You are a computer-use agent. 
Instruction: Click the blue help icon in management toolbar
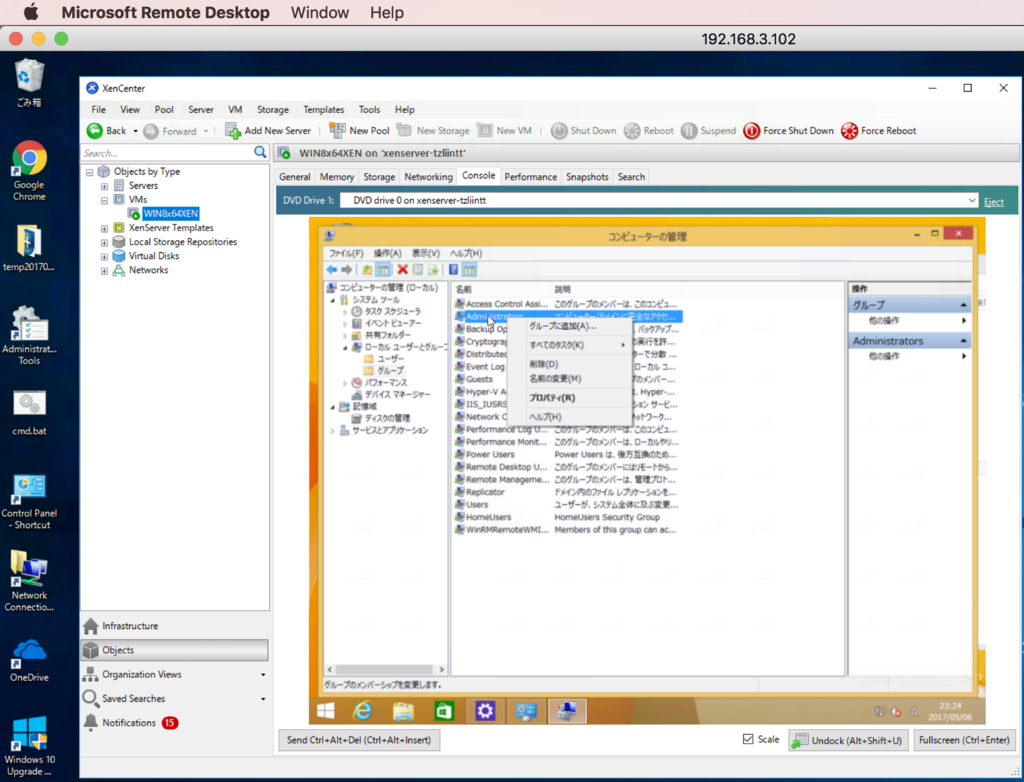[x=453, y=270]
